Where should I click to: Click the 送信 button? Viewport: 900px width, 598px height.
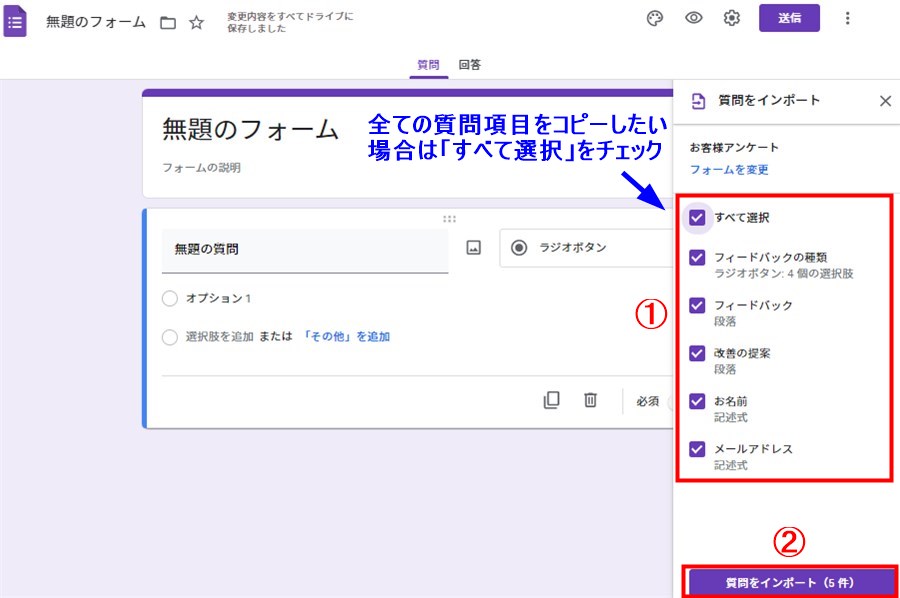pos(789,18)
